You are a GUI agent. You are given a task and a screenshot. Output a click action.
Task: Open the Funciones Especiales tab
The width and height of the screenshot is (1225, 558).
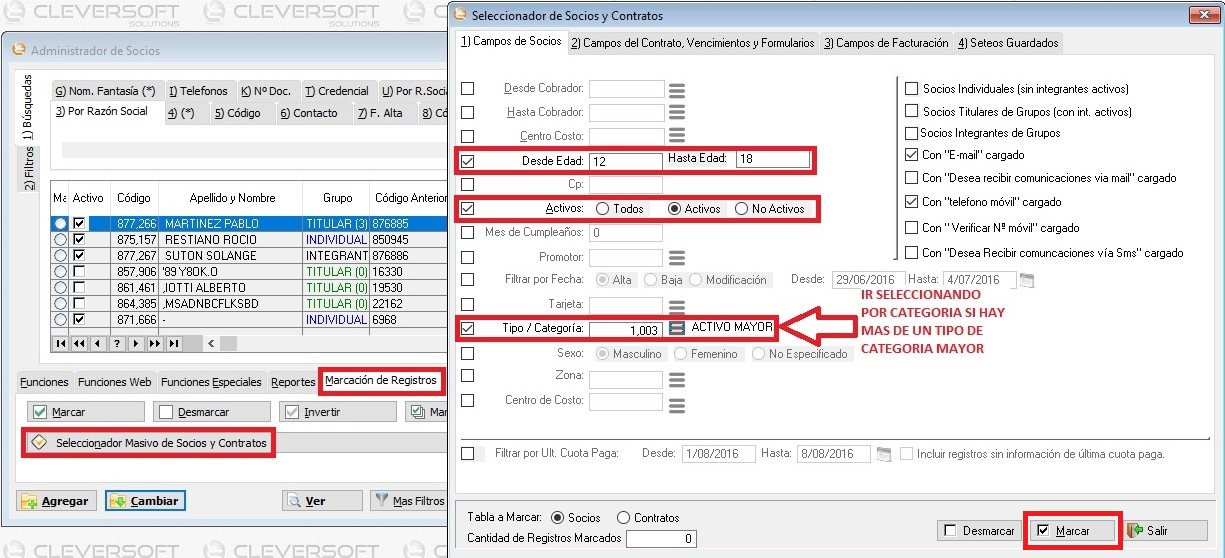210,382
